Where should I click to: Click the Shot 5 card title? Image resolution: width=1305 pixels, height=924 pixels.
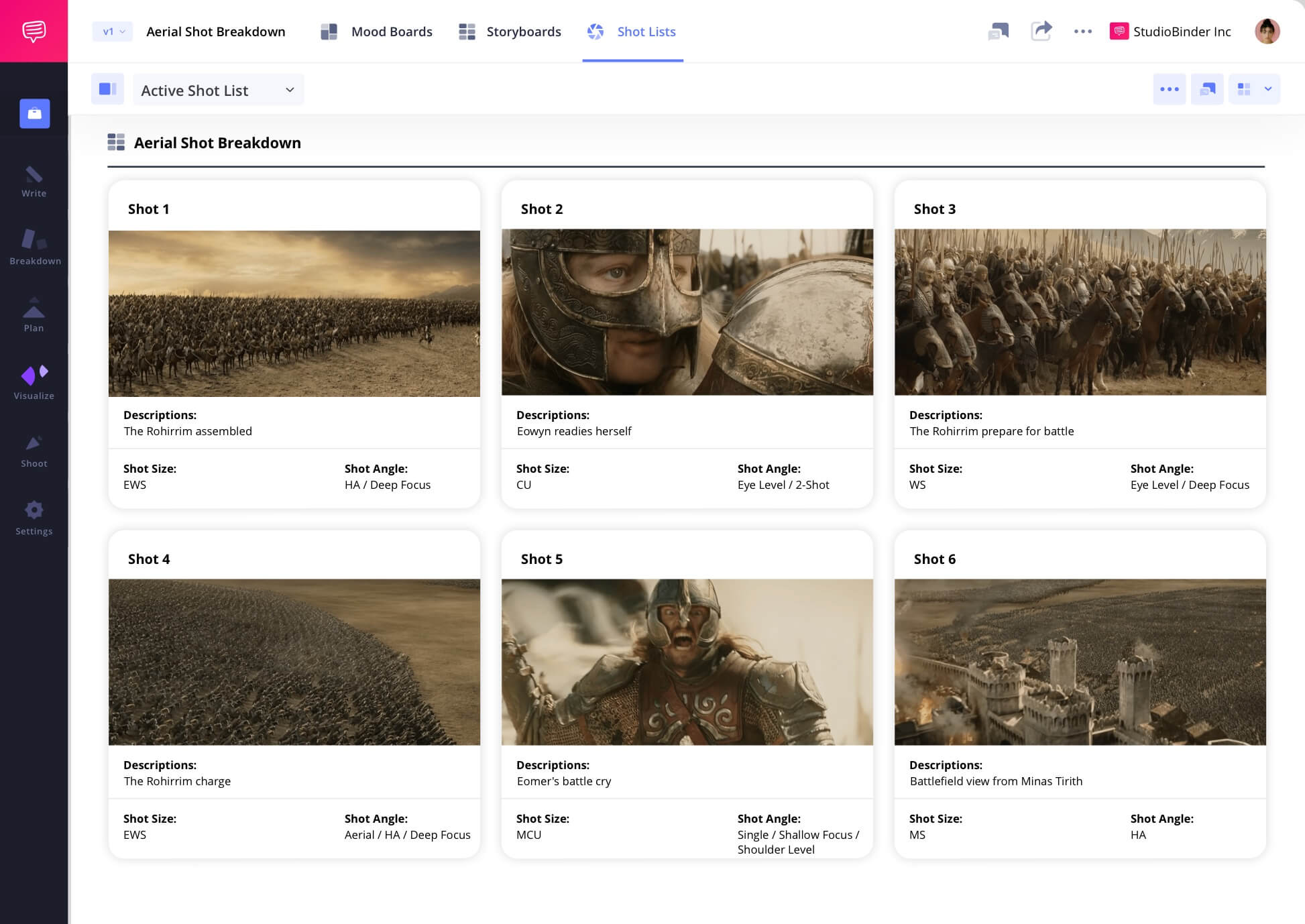(x=542, y=559)
